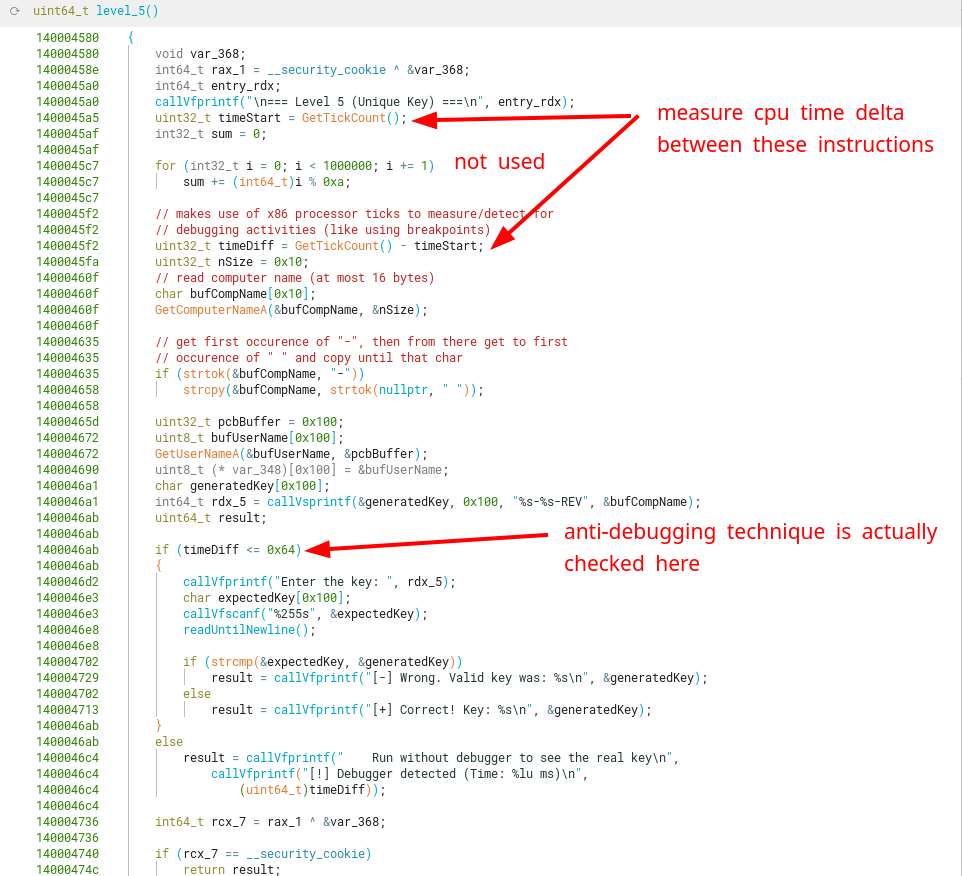Select __security_cookie in the rax_1 declaration
Viewport: 962px width, 876px height.
pos(334,70)
